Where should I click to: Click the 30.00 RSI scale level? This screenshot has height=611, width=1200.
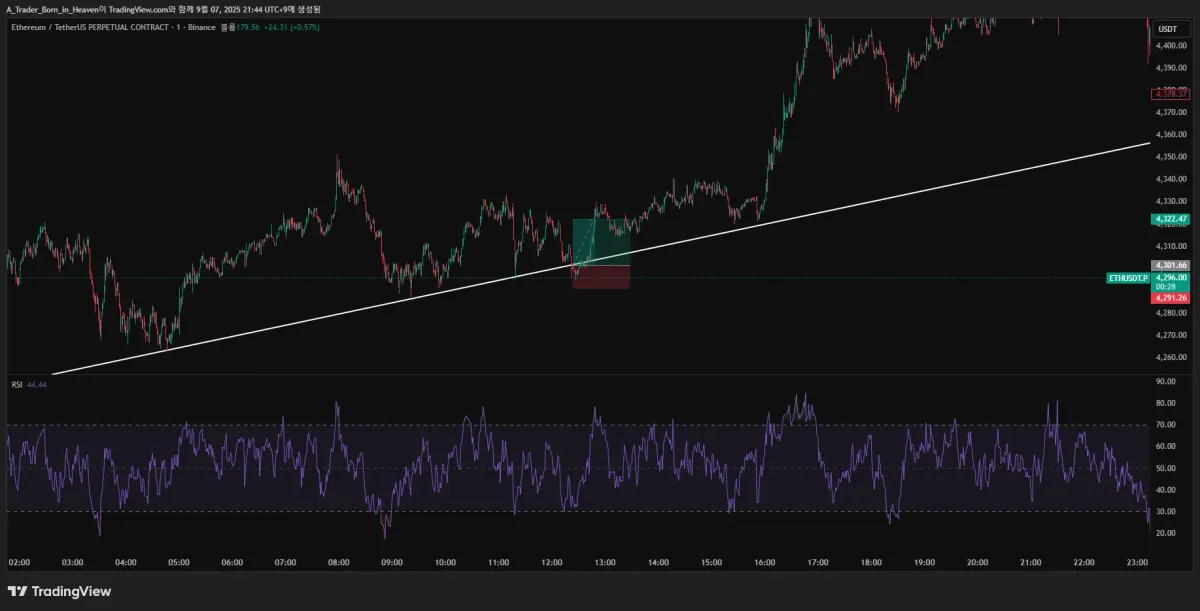point(1166,512)
